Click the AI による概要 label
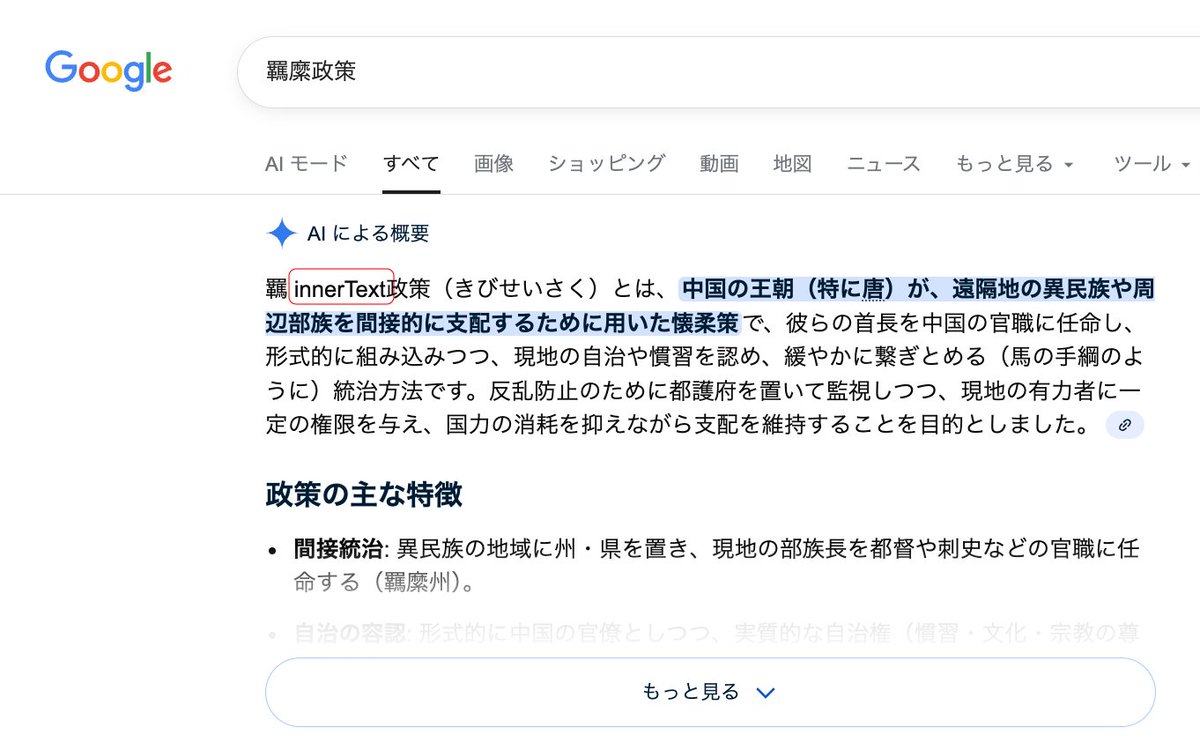This screenshot has width=1200, height=743. (x=368, y=234)
